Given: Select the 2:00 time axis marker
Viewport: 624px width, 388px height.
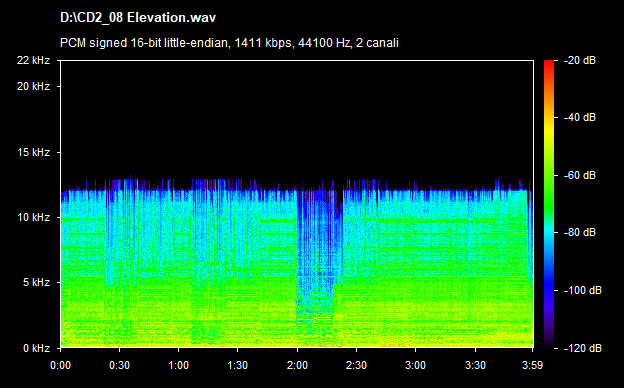Looking at the screenshot, I should click(x=297, y=365).
